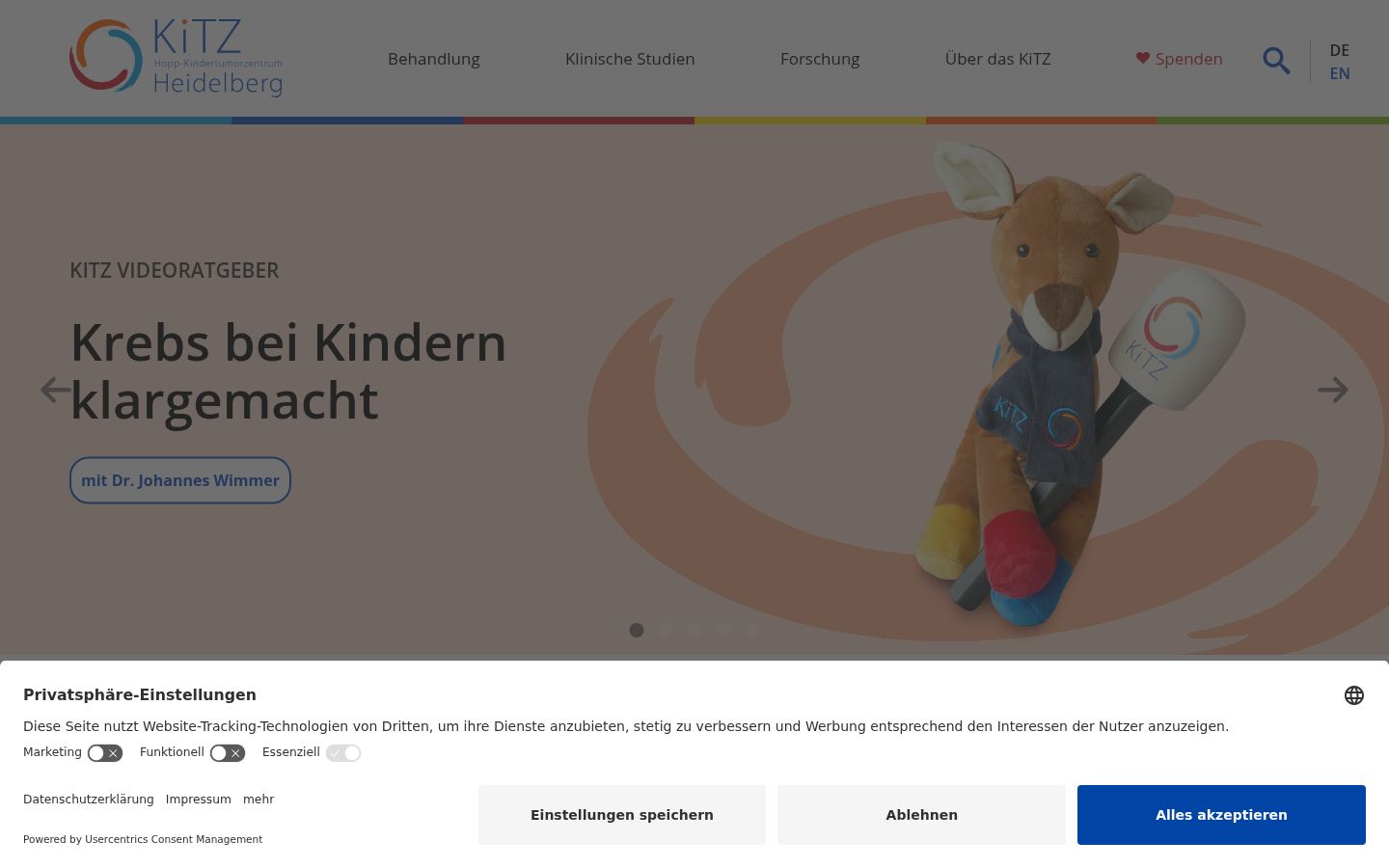1389x868 pixels.
Task: Click the Spenden donation link
Action: pos(1179,59)
